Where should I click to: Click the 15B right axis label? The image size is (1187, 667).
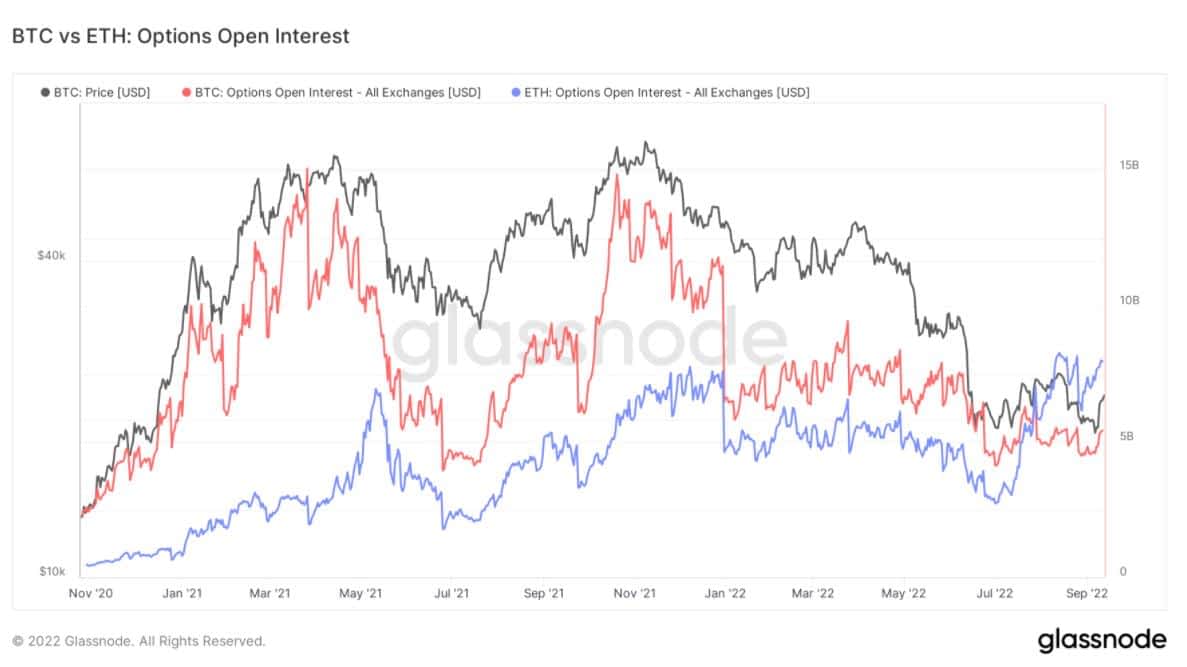coord(1129,165)
